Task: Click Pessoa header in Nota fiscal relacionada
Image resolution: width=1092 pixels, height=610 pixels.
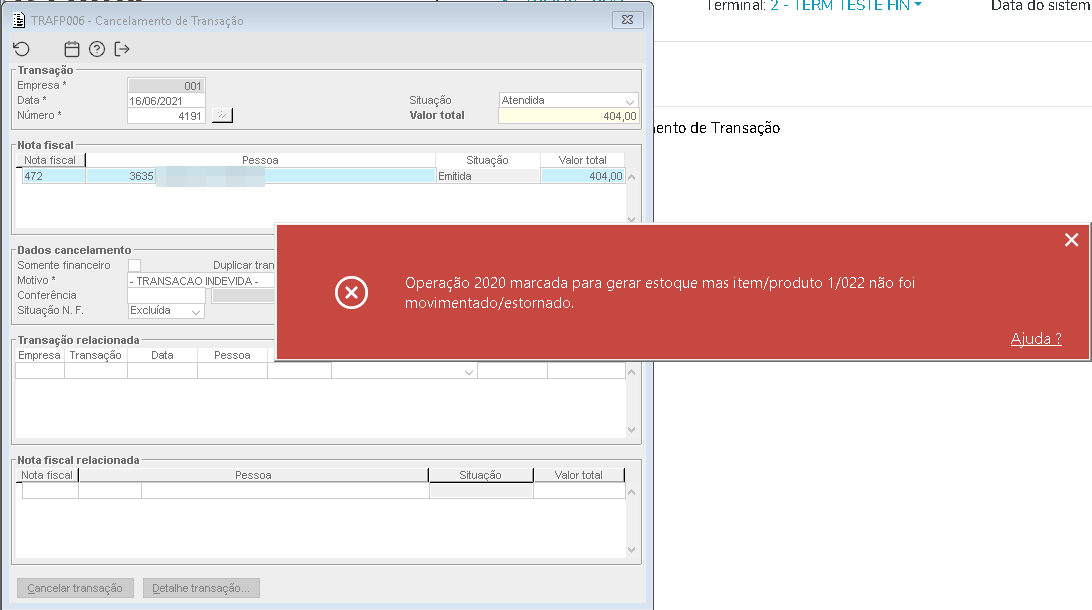Action: 254,475
